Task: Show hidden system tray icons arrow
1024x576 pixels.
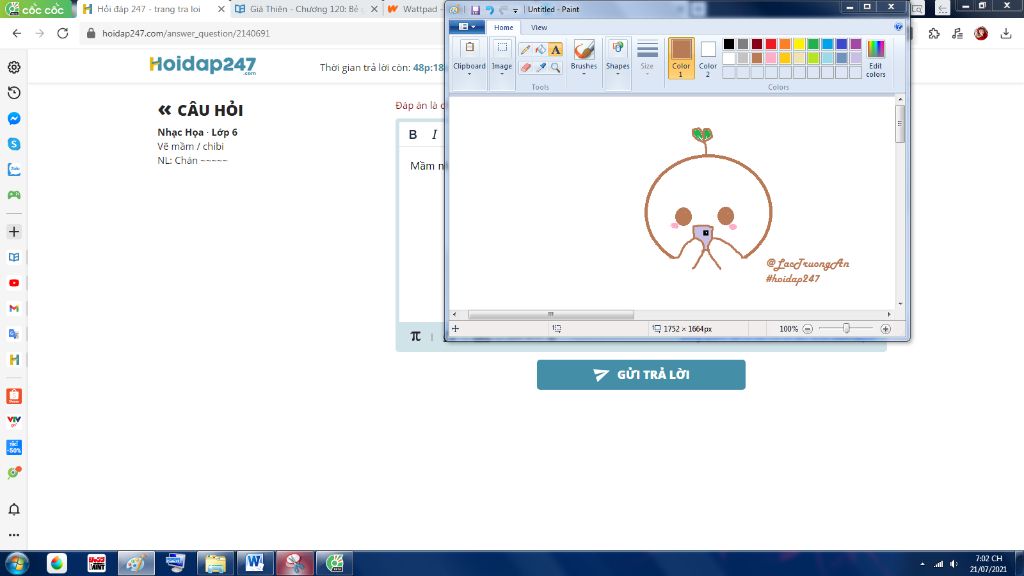Action: coord(922,564)
